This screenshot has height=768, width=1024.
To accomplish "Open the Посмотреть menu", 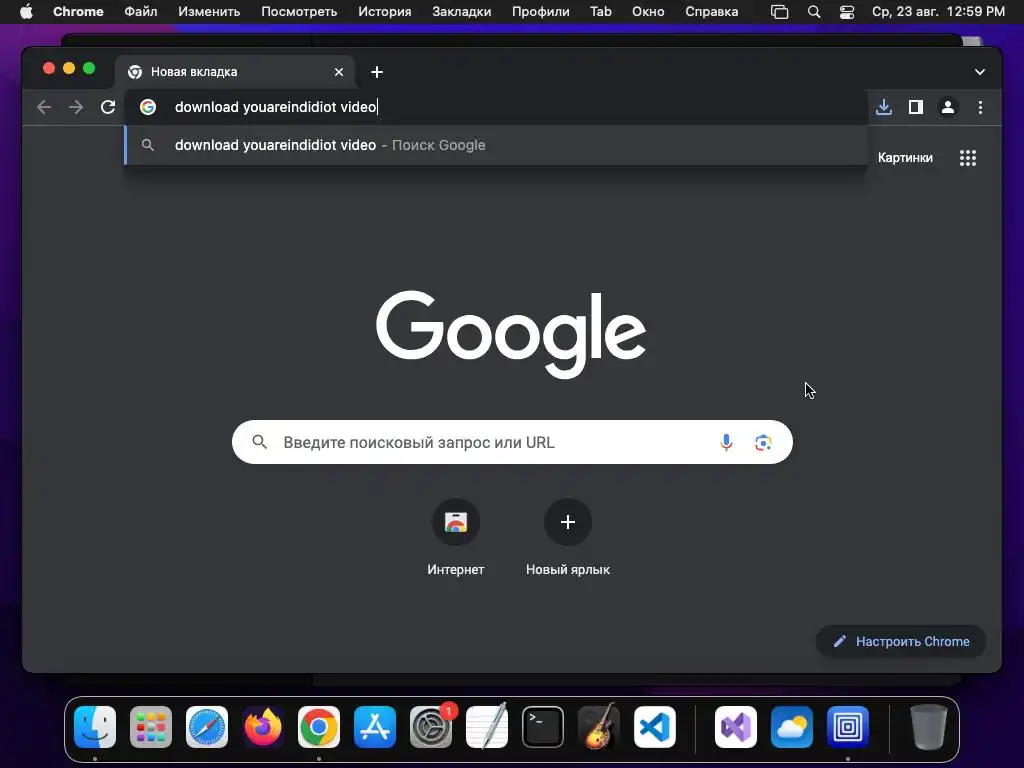I will [x=299, y=12].
